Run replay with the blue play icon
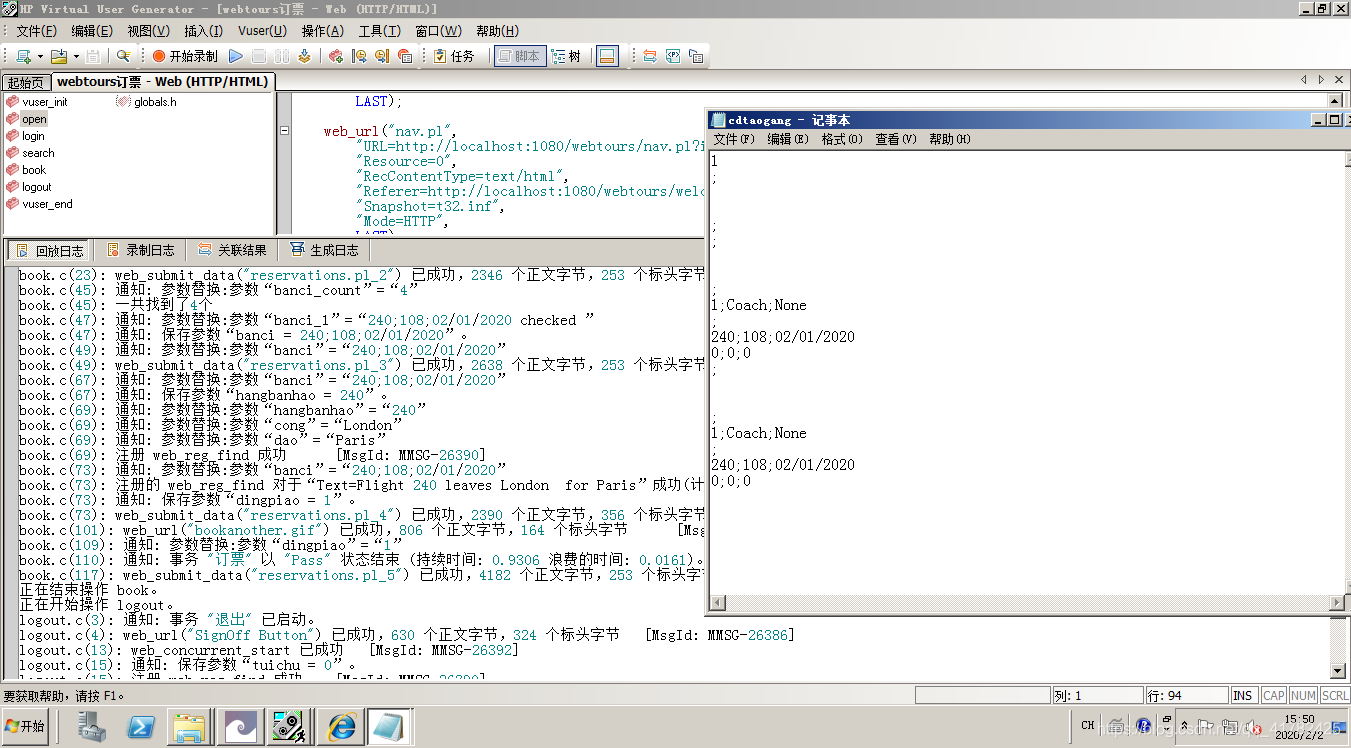1351x748 pixels. pyautogui.click(x=236, y=56)
